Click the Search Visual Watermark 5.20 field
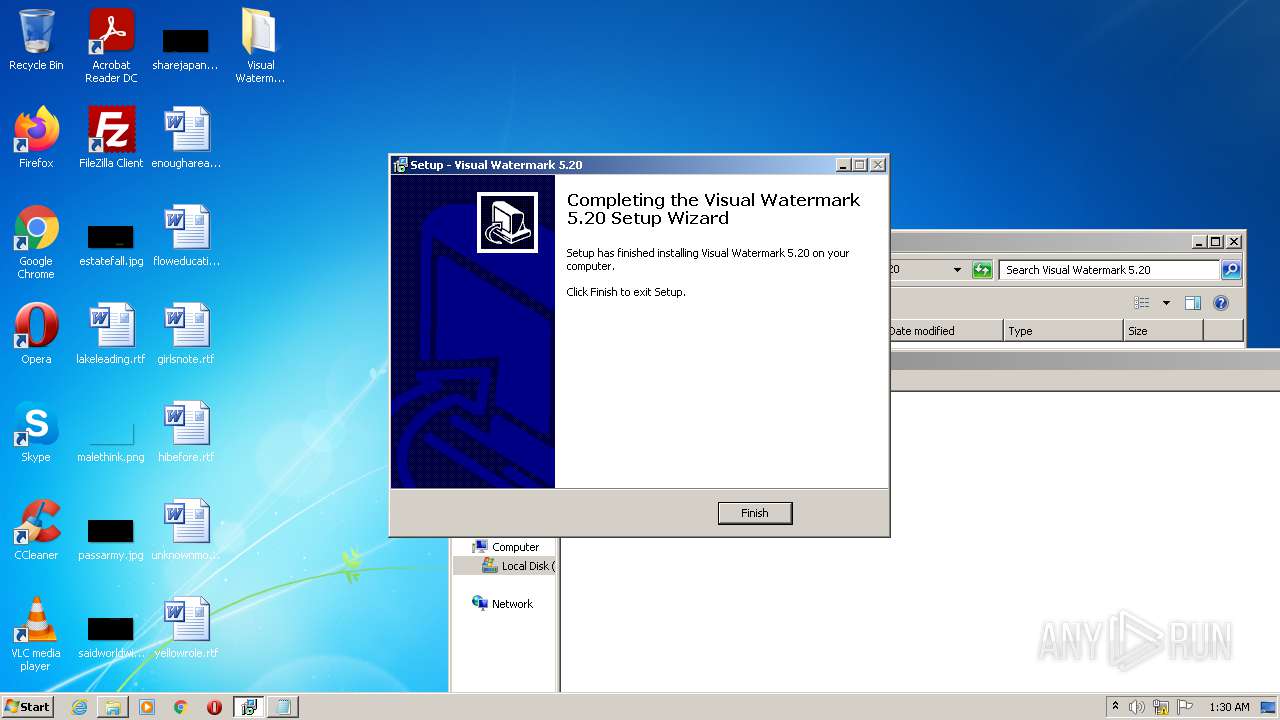1280x720 pixels. (x=1108, y=270)
